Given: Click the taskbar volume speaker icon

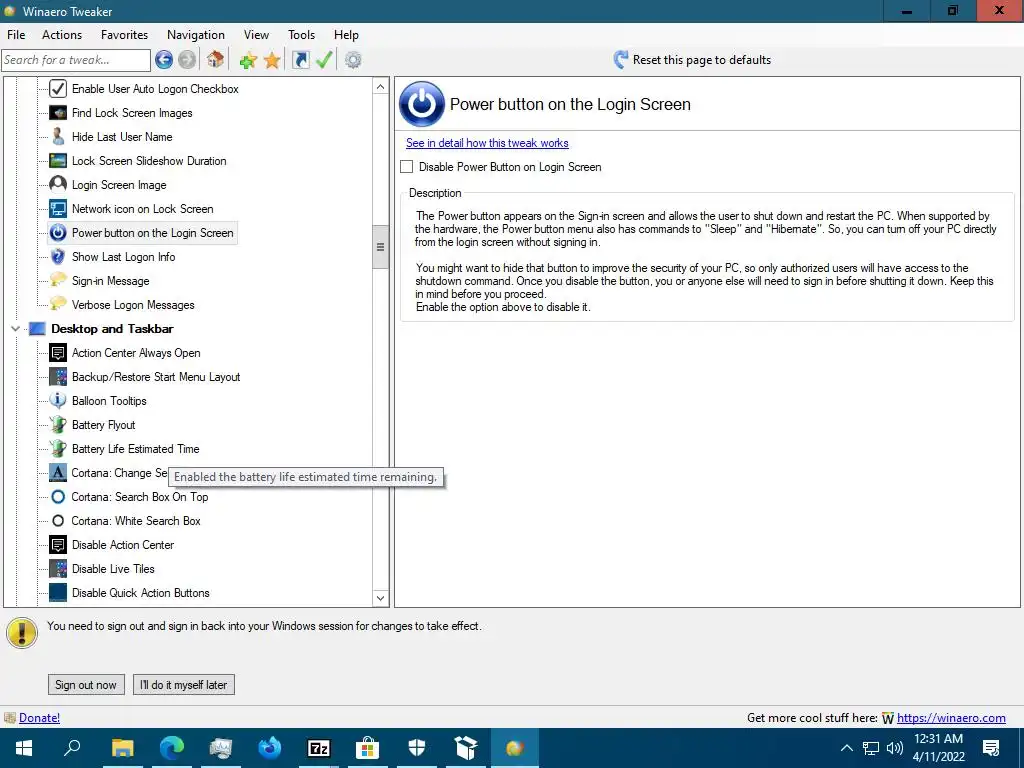Looking at the screenshot, I should (895, 748).
